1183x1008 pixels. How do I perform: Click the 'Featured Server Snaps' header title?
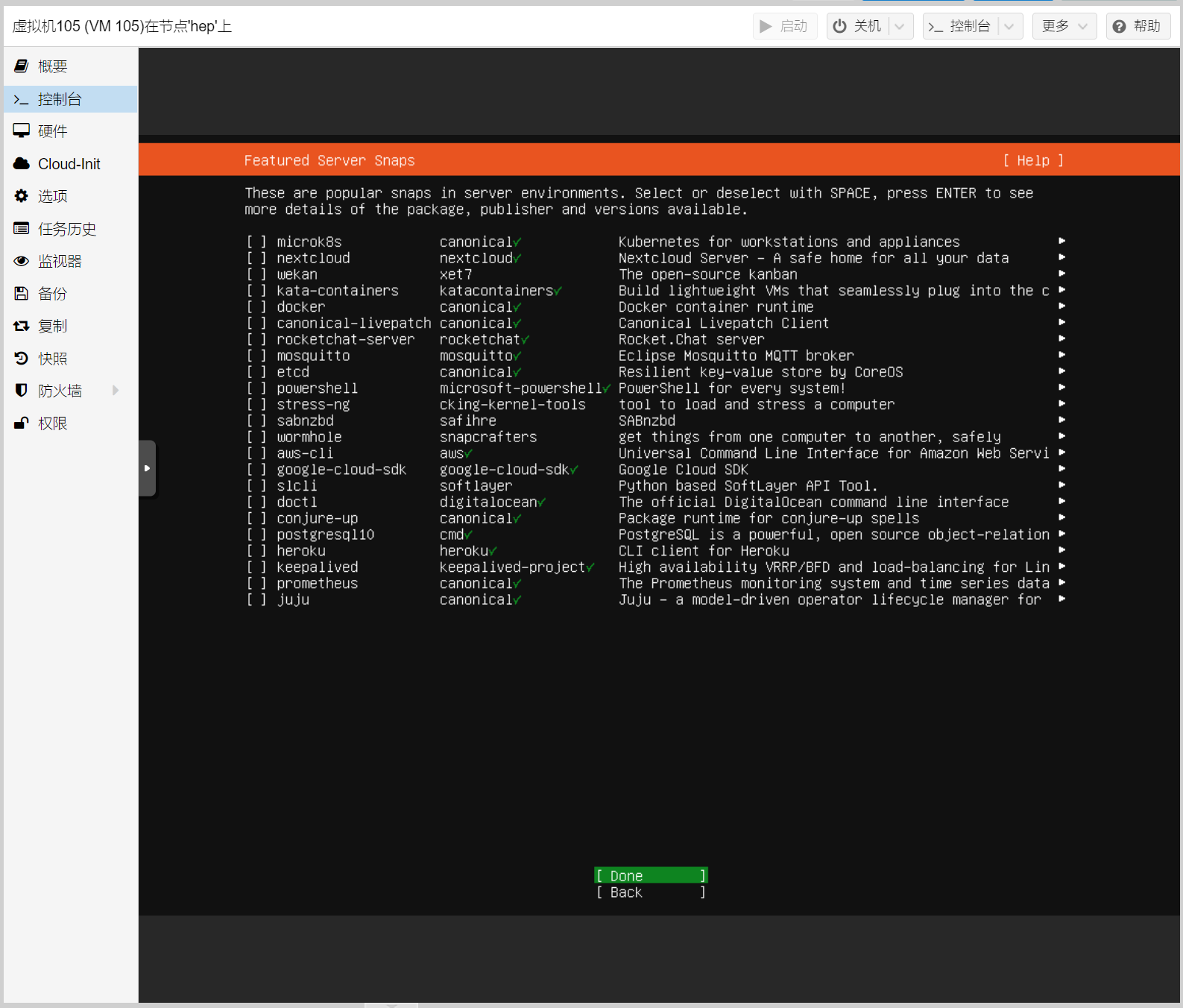pos(329,160)
